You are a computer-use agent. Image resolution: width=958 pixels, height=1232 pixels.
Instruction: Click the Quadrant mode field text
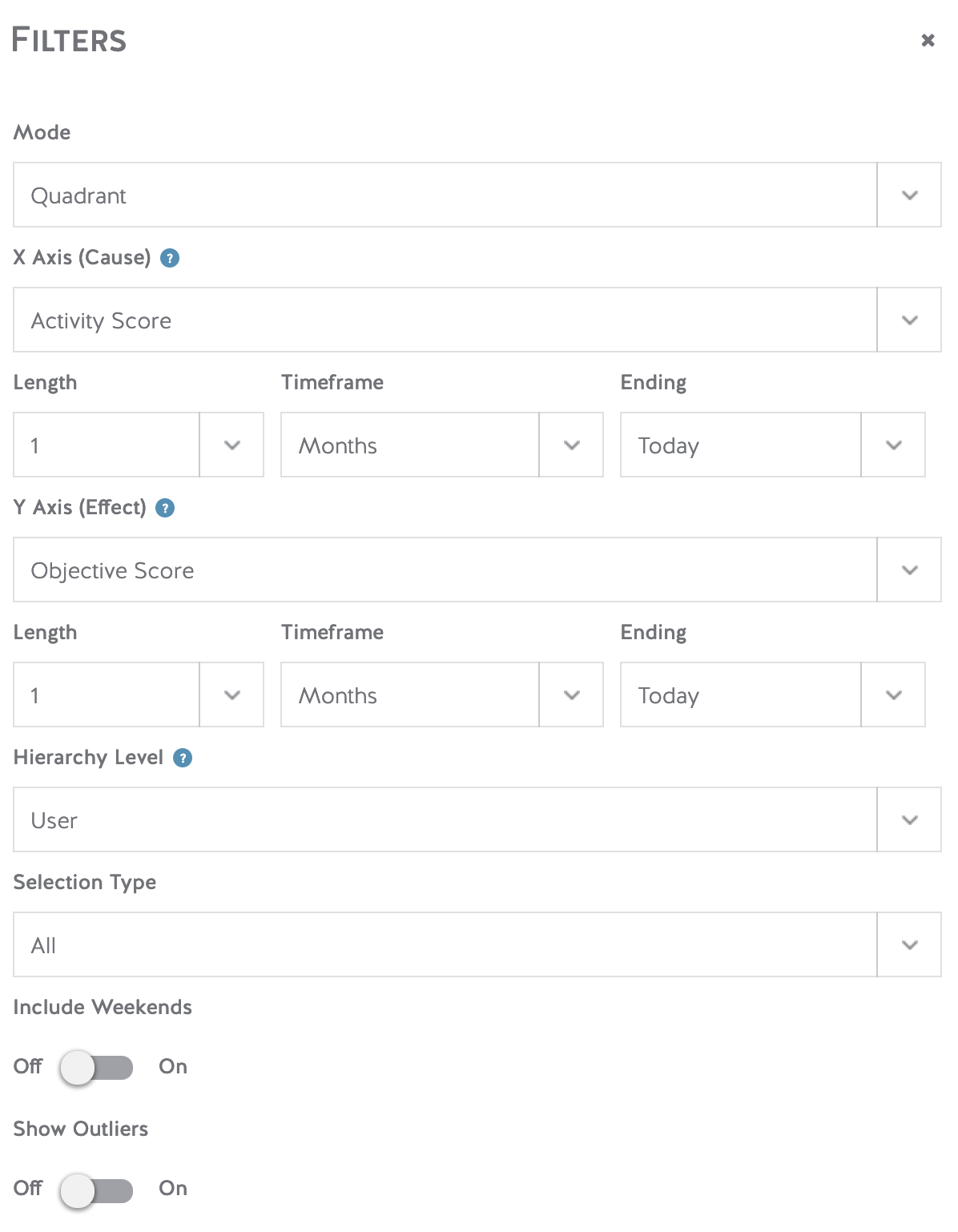click(78, 195)
